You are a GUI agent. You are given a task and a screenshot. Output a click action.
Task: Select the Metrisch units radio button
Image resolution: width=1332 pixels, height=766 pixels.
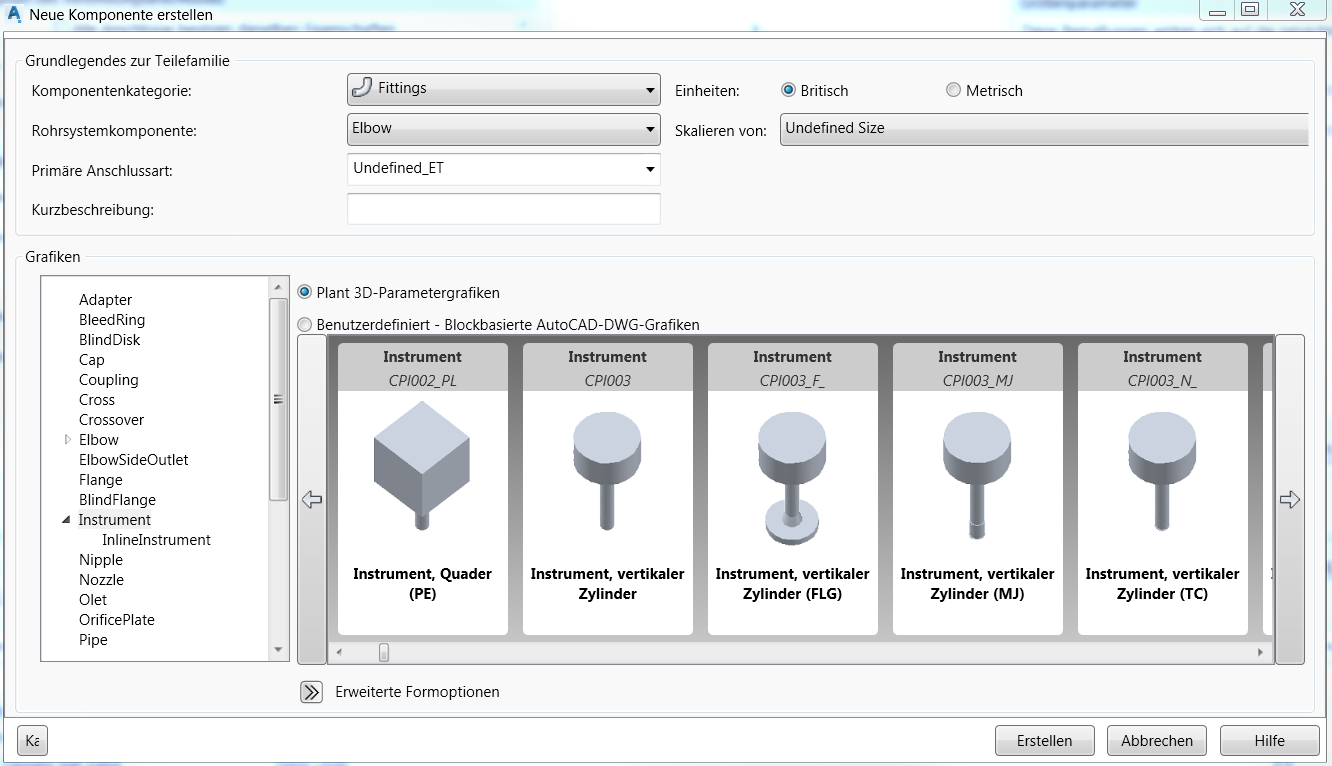pos(953,90)
